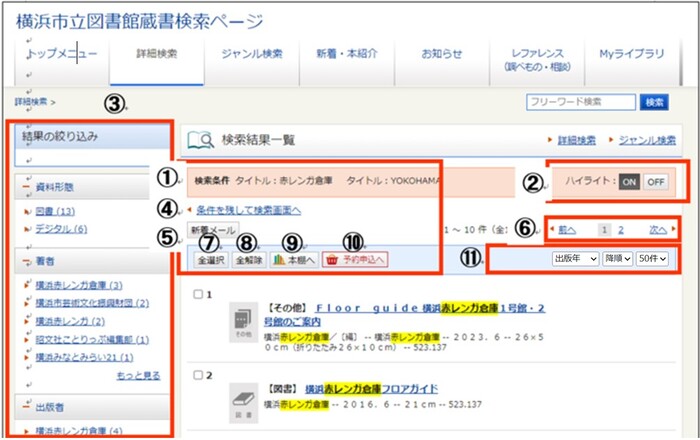Click the フリーワード検索 input field
700x440 pixels.
[x=580, y=101]
